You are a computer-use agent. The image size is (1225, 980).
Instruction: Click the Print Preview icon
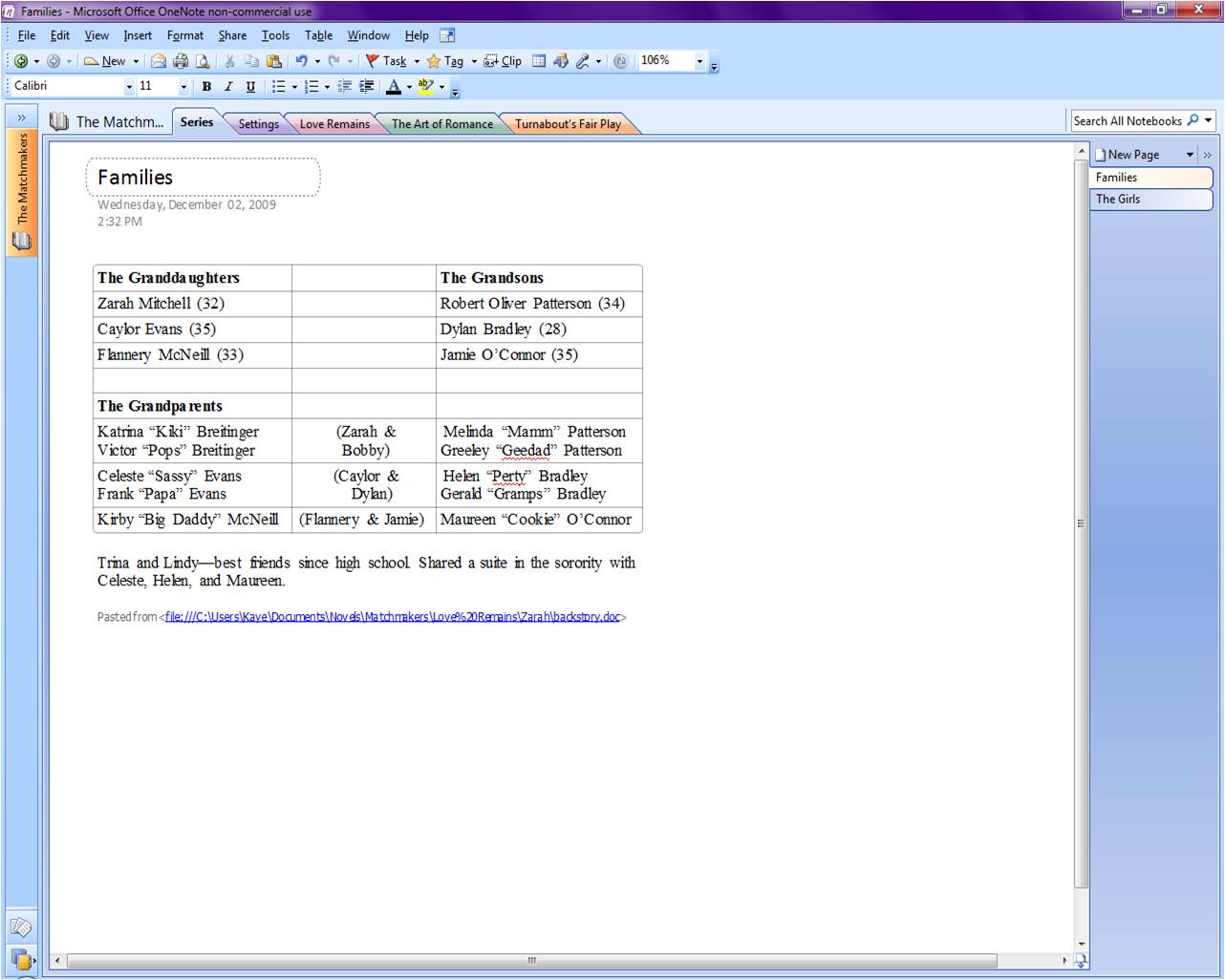pos(203,61)
